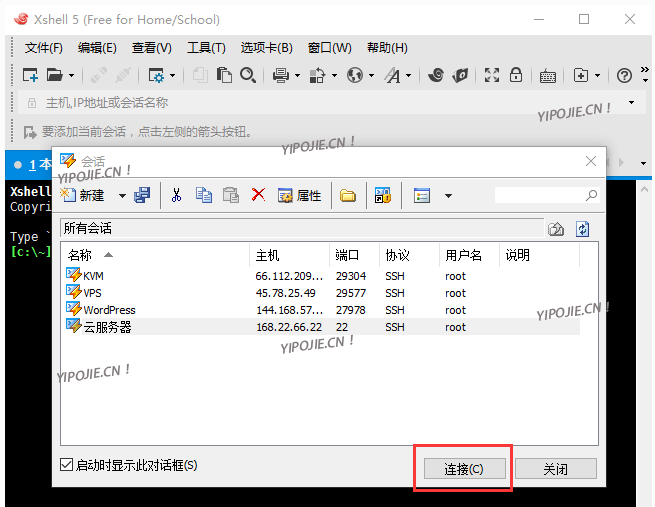Select the 云服务器 session row
Screen dimensions: 655x507
pos(320,327)
